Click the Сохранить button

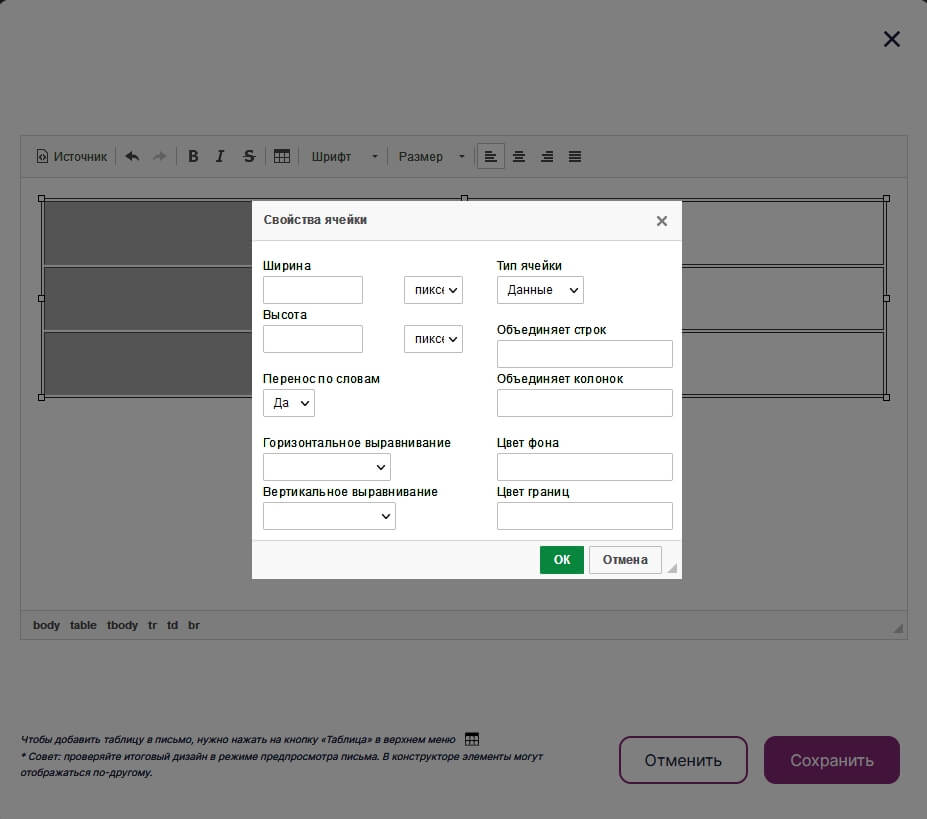(832, 760)
